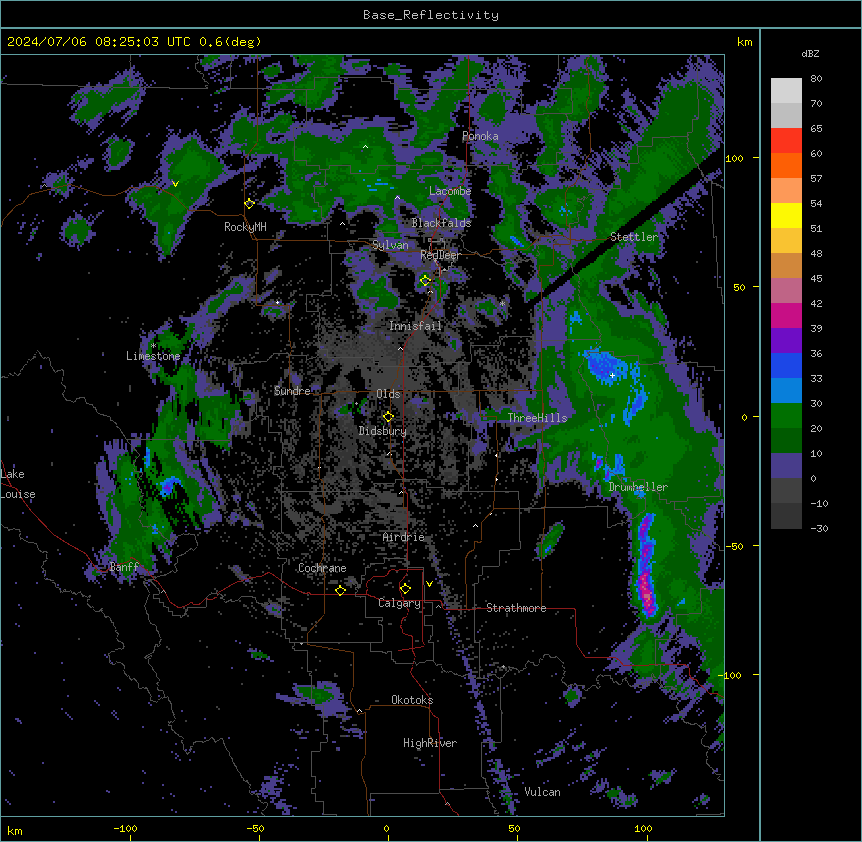Click the yellow diamond marker above Calgary

[x=405, y=589]
